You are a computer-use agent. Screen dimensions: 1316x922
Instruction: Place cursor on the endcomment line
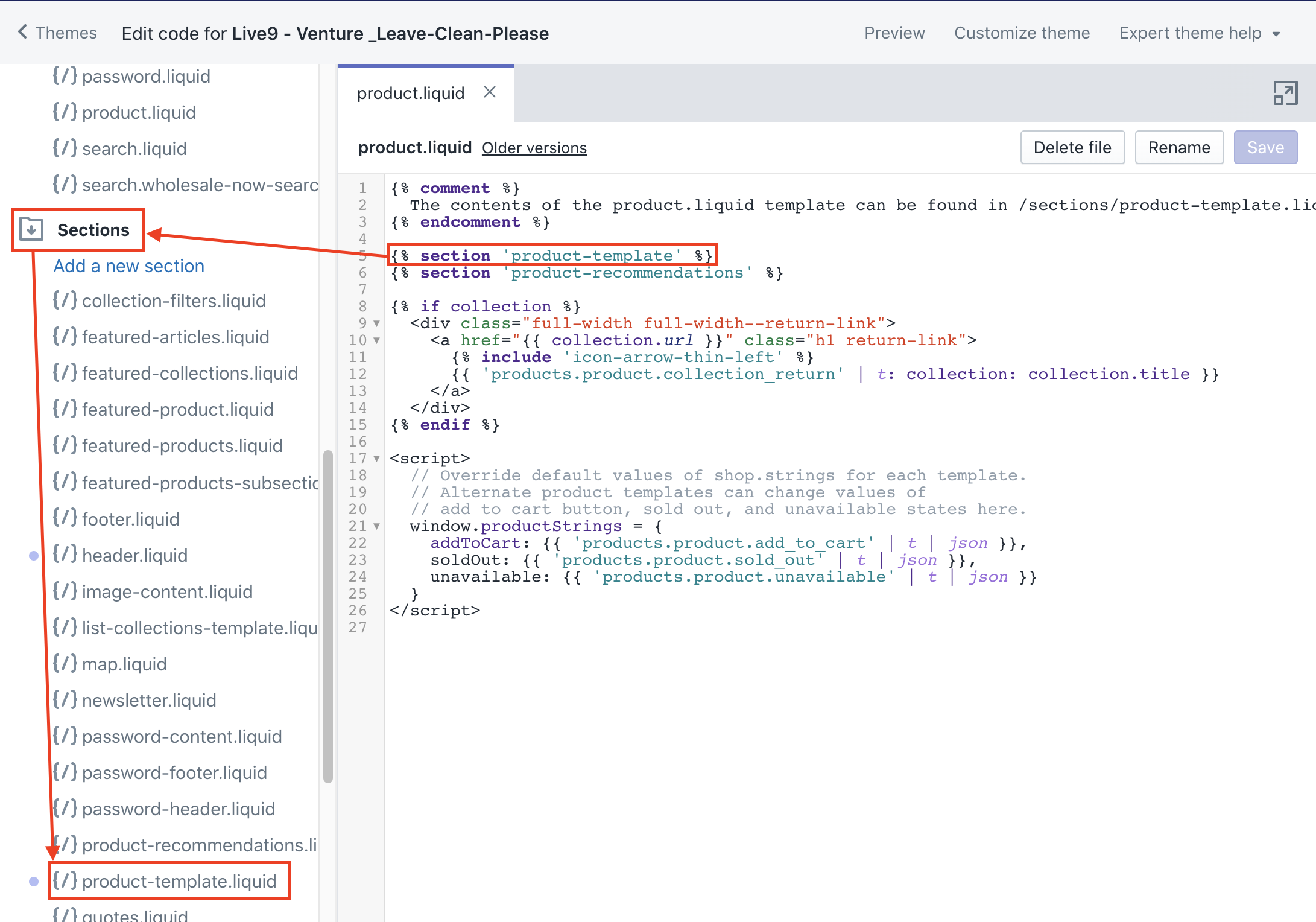point(470,222)
